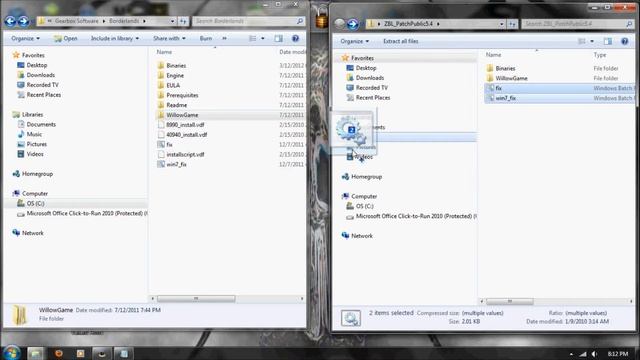
Task: Change view icon in ZBL_PatchPublic toolbar
Action: 582,41
